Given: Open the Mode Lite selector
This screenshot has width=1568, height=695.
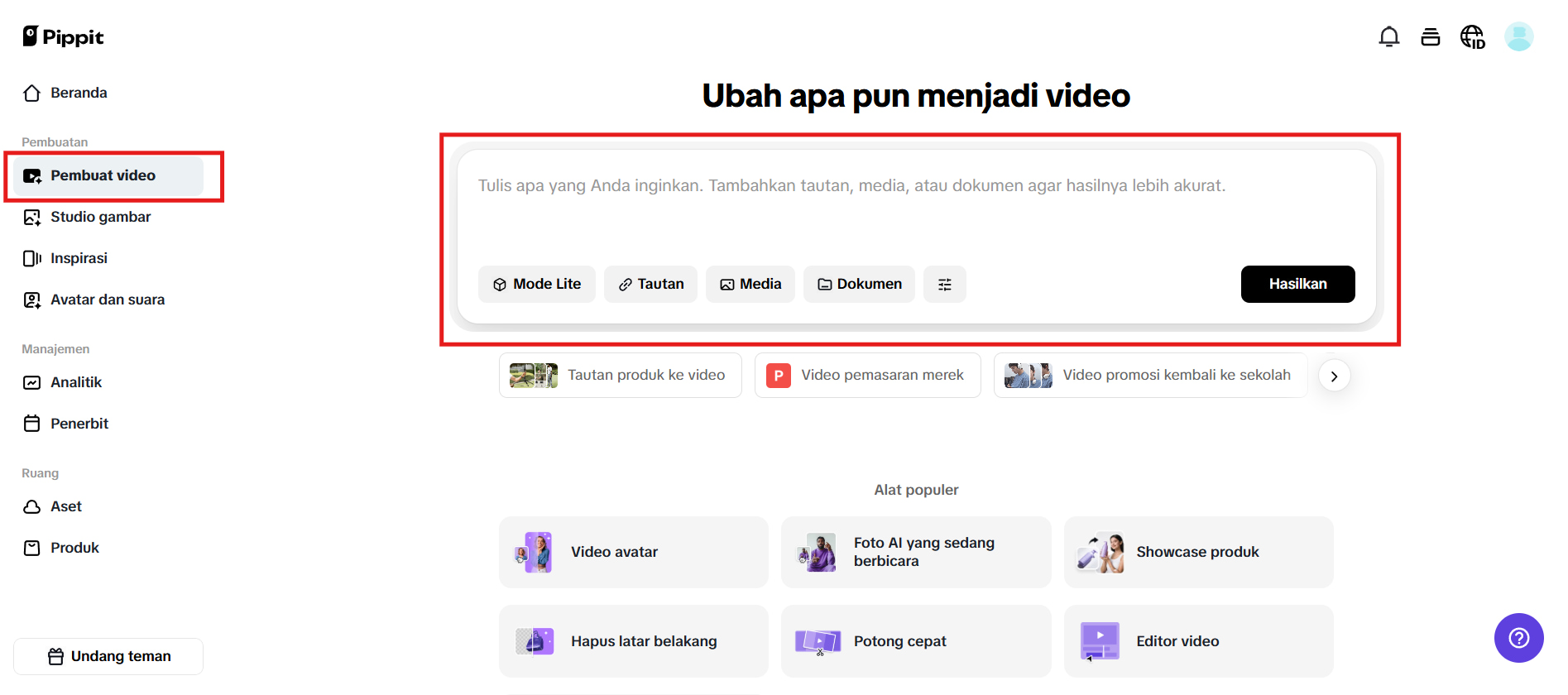Looking at the screenshot, I should click(537, 284).
